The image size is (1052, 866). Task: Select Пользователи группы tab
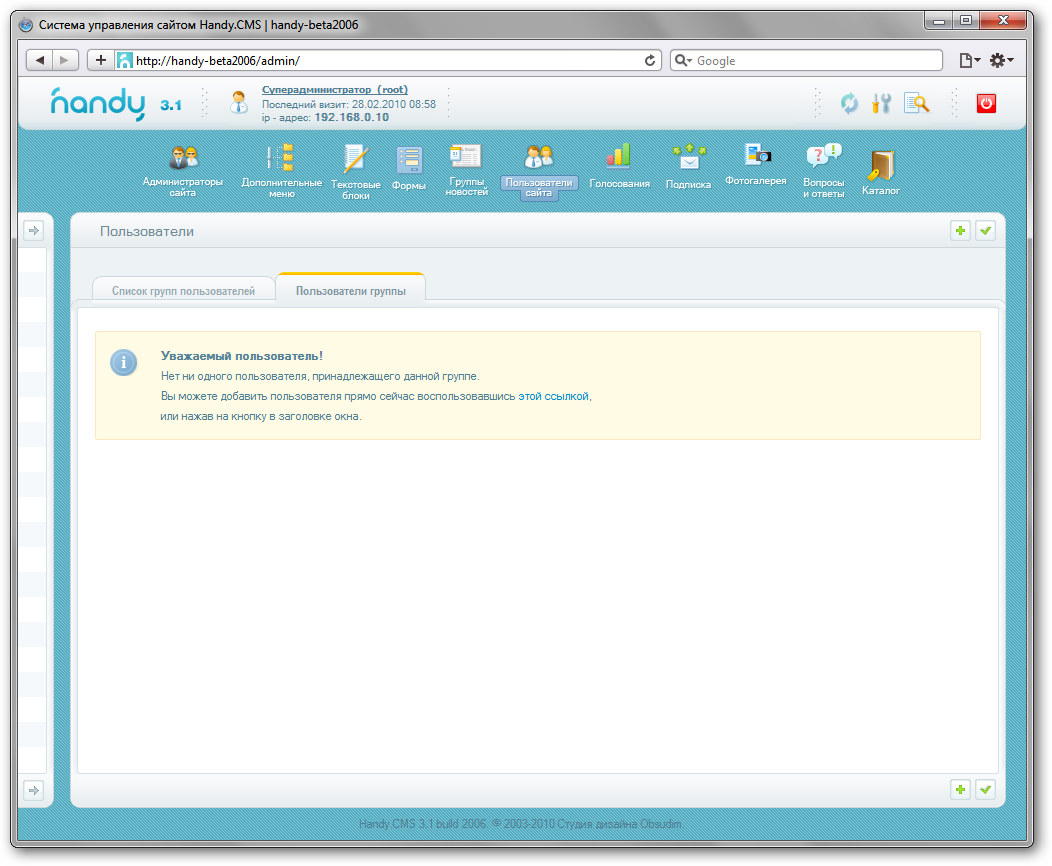[x=351, y=291]
